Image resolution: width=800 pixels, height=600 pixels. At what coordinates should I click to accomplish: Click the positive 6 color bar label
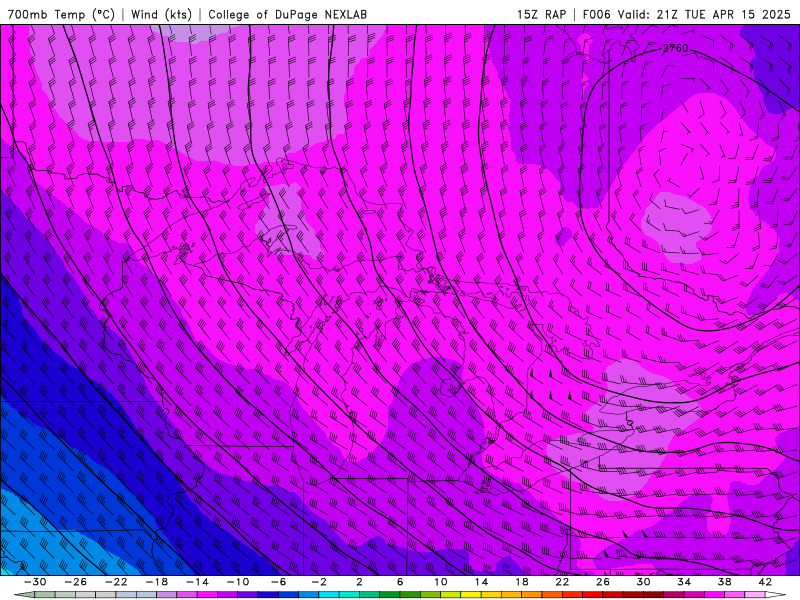point(400,582)
